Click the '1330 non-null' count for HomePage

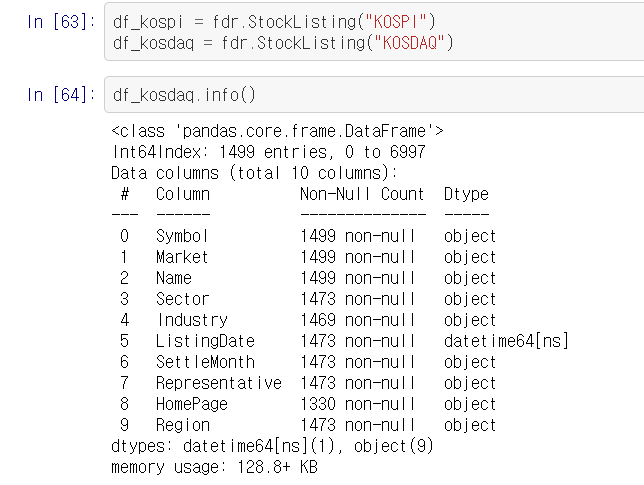(x=357, y=403)
